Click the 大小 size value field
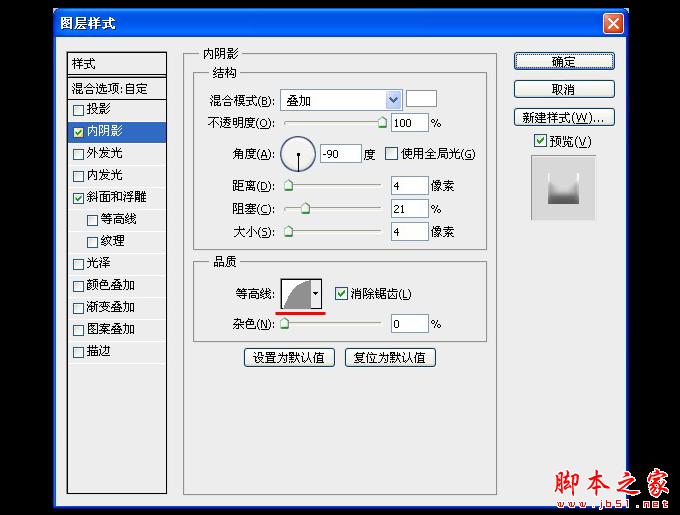The height and width of the screenshot is (515, 680). pyautogui.click(x=409, y=231)
